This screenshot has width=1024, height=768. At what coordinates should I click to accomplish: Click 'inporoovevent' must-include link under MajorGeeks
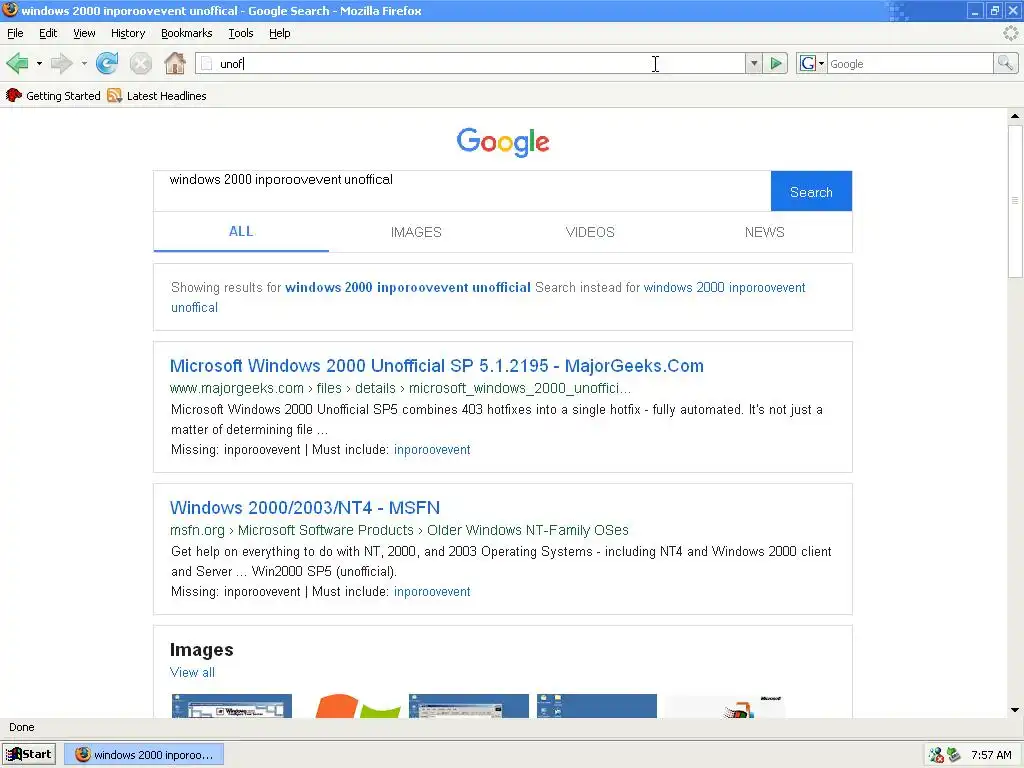(432, 449)
